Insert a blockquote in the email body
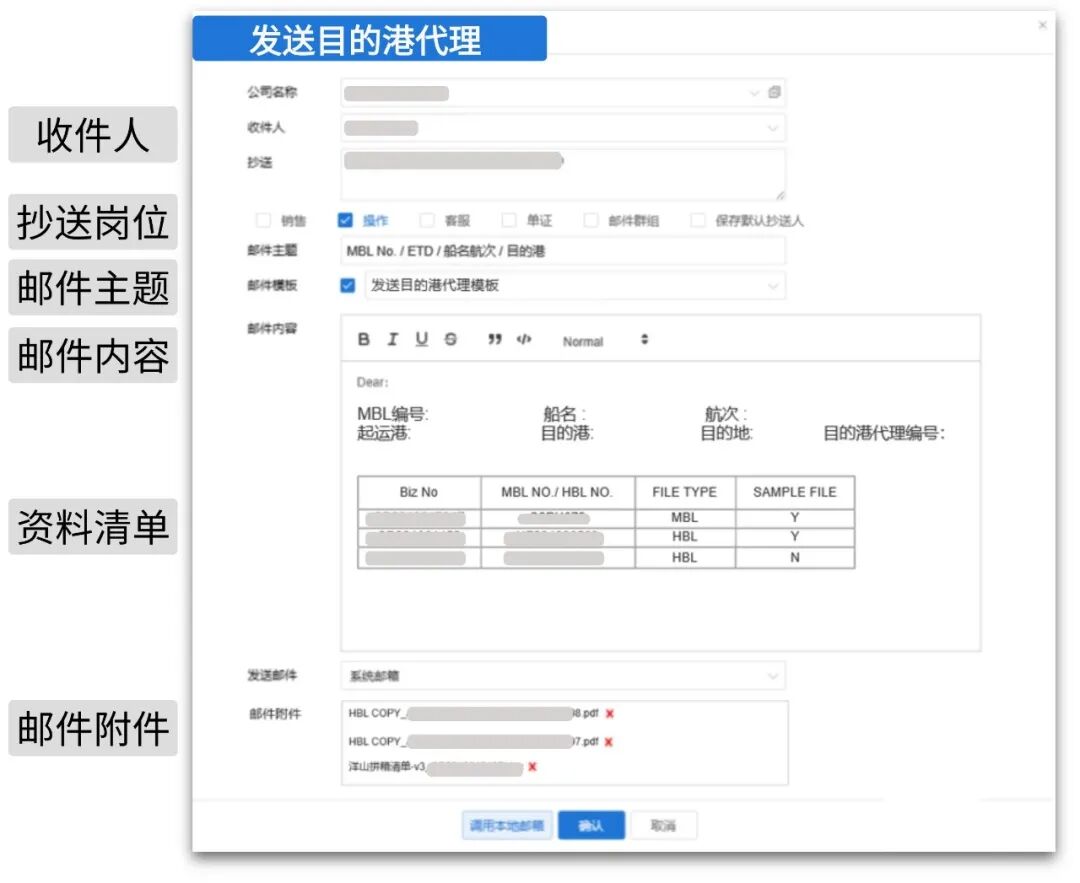1080x883 pixels. [x=494, y=339]
